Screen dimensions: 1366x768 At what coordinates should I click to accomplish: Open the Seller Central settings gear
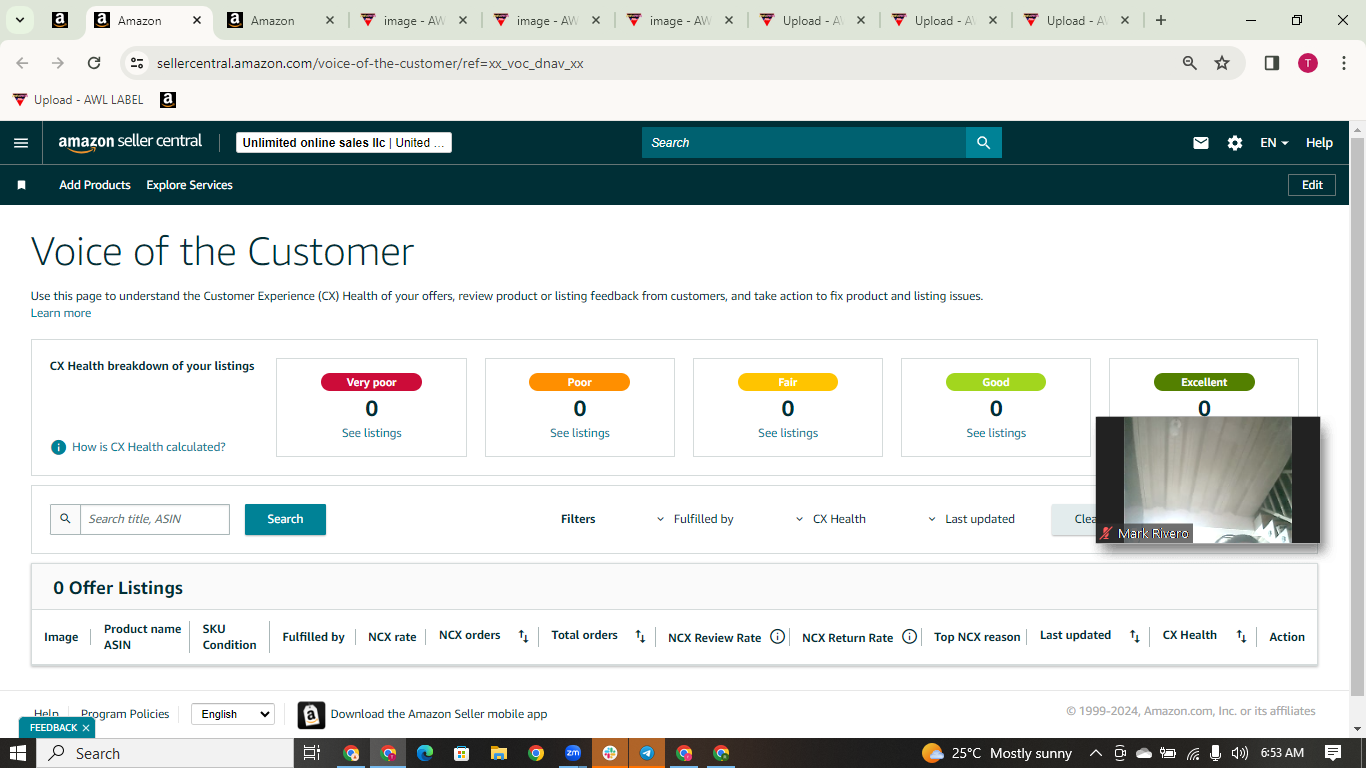click(x=1235, y=143)
